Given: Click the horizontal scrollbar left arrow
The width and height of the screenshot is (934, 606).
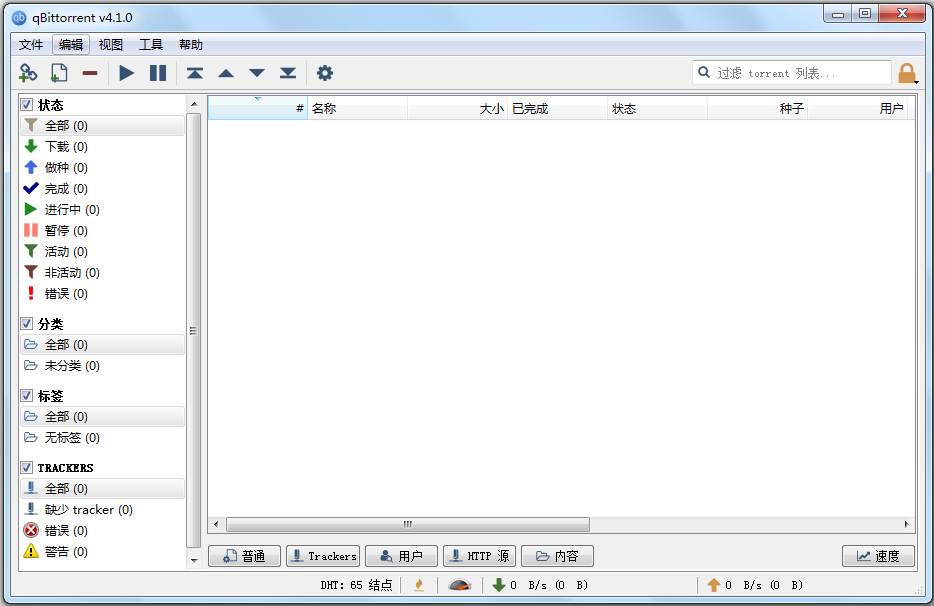Looking at the screenshot, I should [216, 524].
